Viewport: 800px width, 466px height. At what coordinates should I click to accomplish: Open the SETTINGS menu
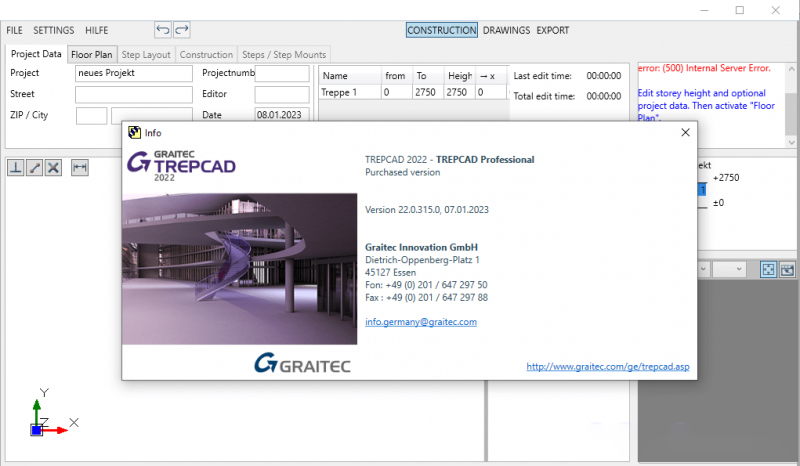54,30
